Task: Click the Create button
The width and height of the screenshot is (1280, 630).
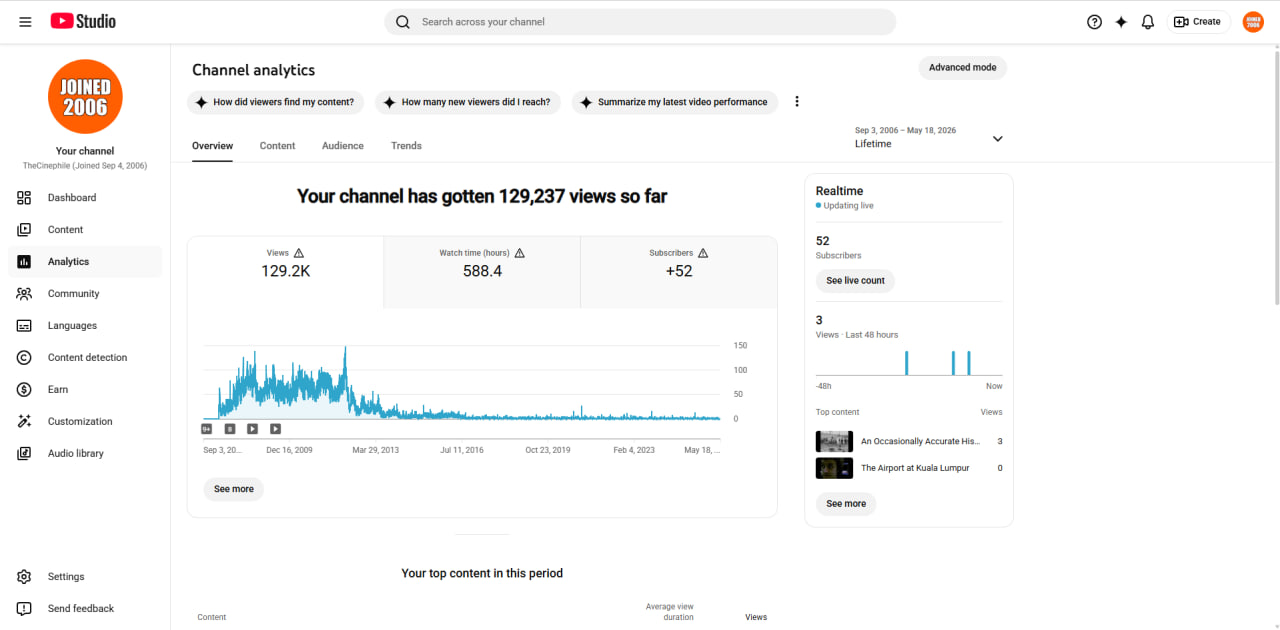Action: pyautogui.click(x=1197, y=22)
